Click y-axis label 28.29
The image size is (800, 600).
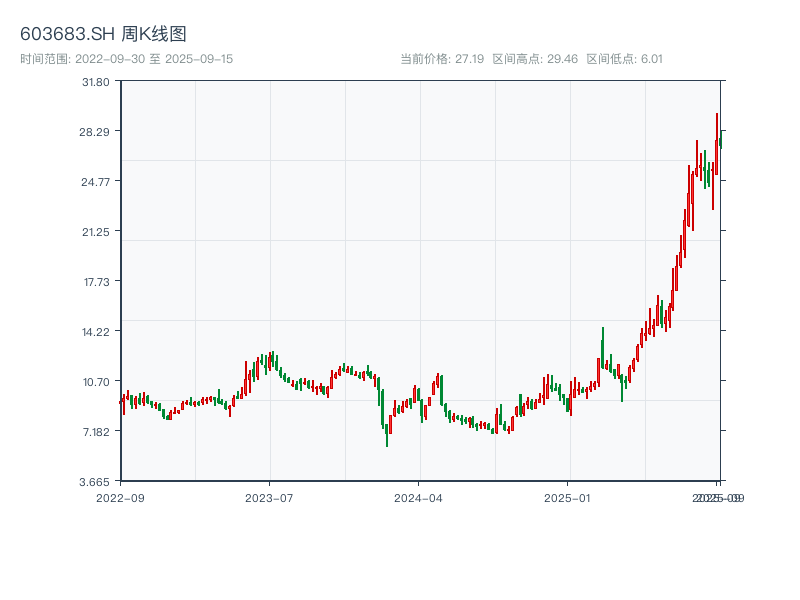point(94,132)
